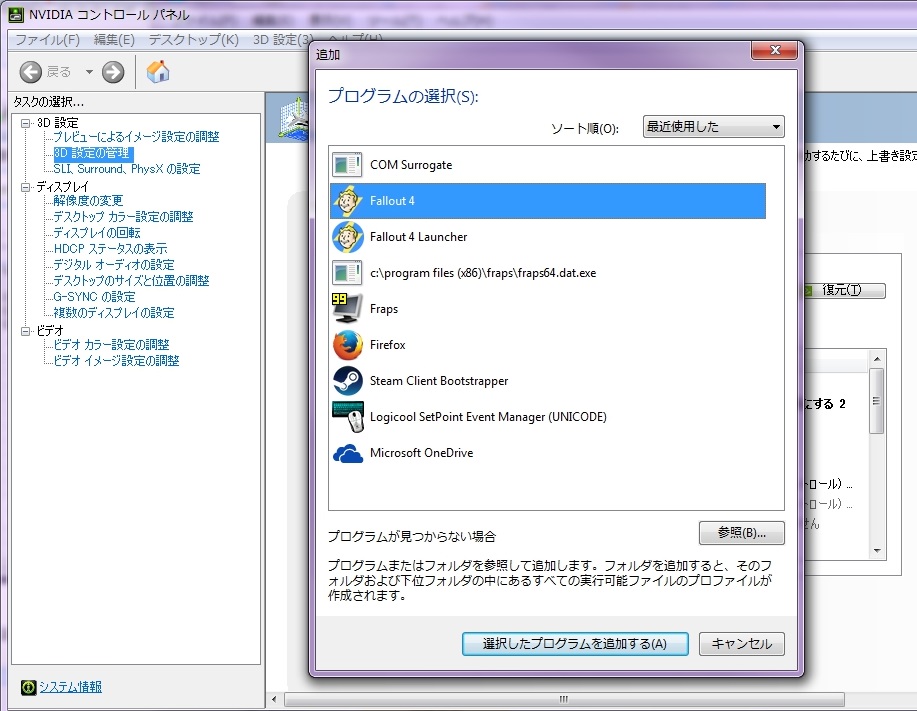917x711 pixels.
Task: Click the NVIDIA Control Panel title bar icon
Action: tap(16, 15)
